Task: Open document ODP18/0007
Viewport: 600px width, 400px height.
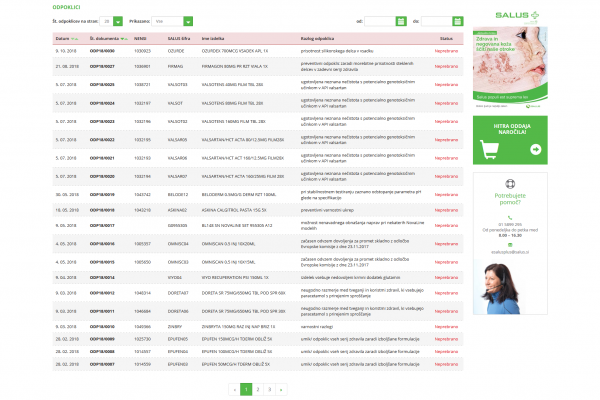Action: 102,364
